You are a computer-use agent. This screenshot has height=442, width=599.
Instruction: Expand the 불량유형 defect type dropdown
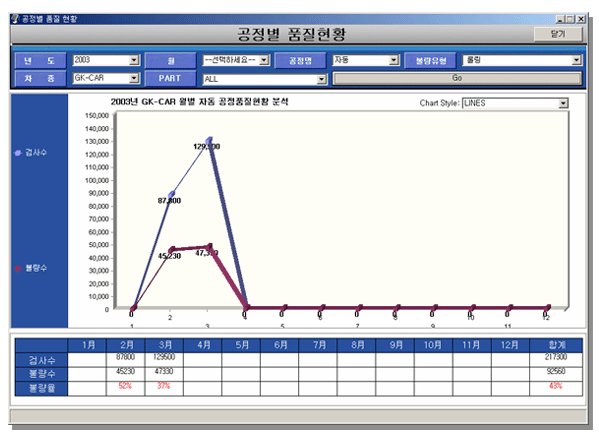tap(576, 60)
